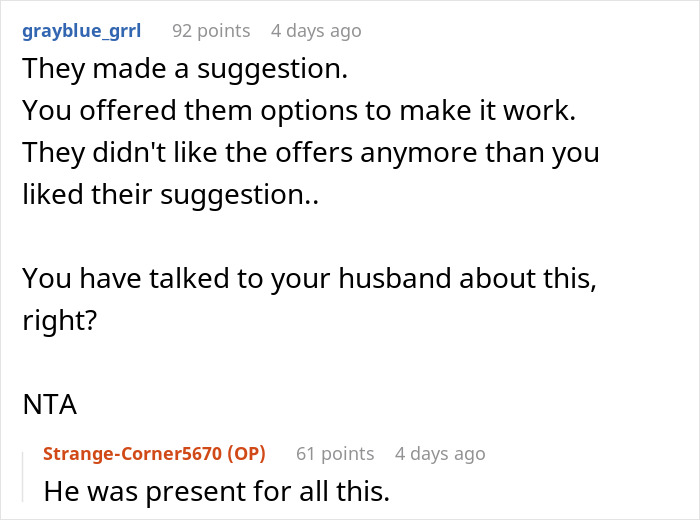This screenshot has height=520, width=700.
Task: Click the reply "He was present for all this."
Action: pyautogui.click(x=218, y=492)
